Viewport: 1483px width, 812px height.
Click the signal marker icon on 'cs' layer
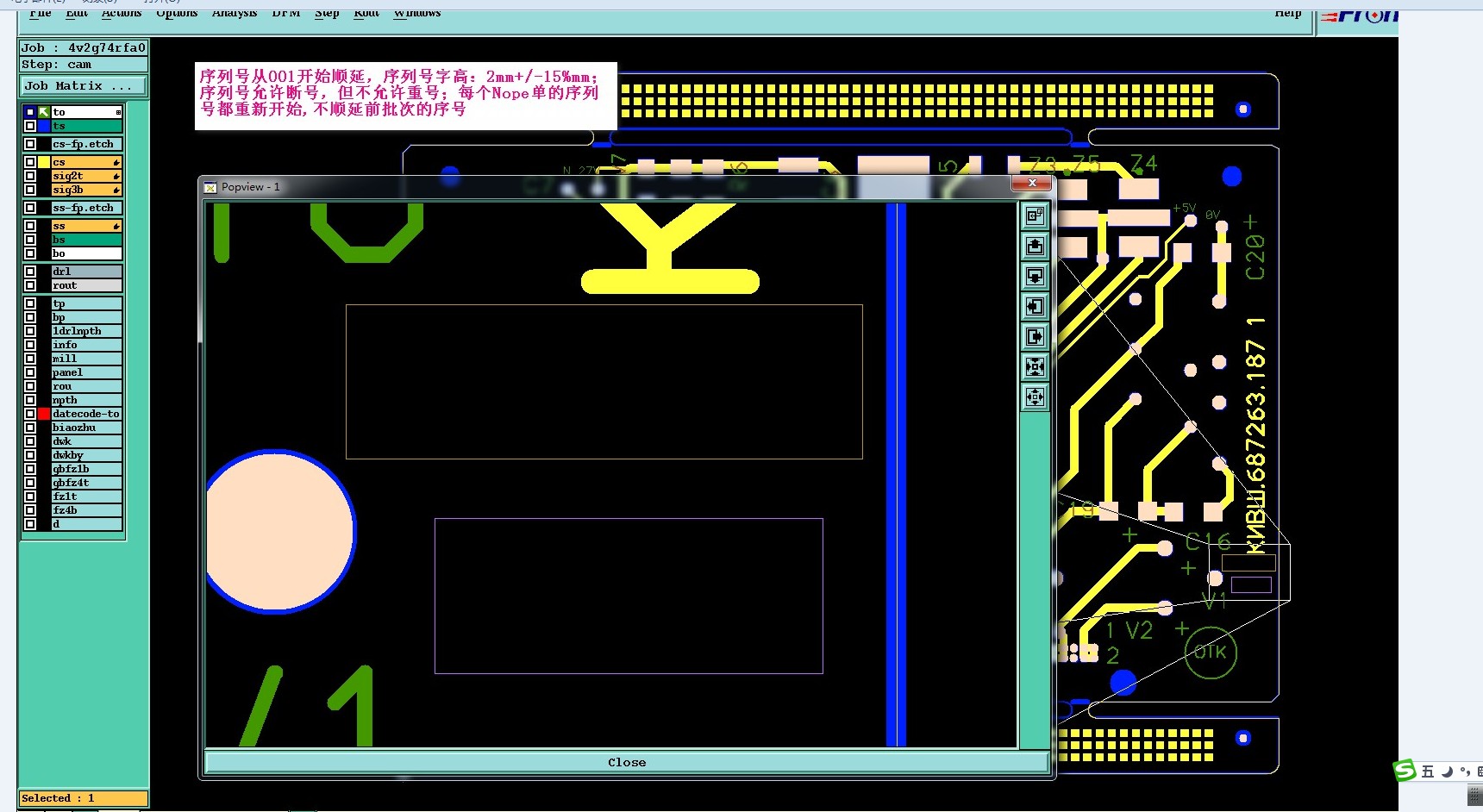tap(116, 162)
